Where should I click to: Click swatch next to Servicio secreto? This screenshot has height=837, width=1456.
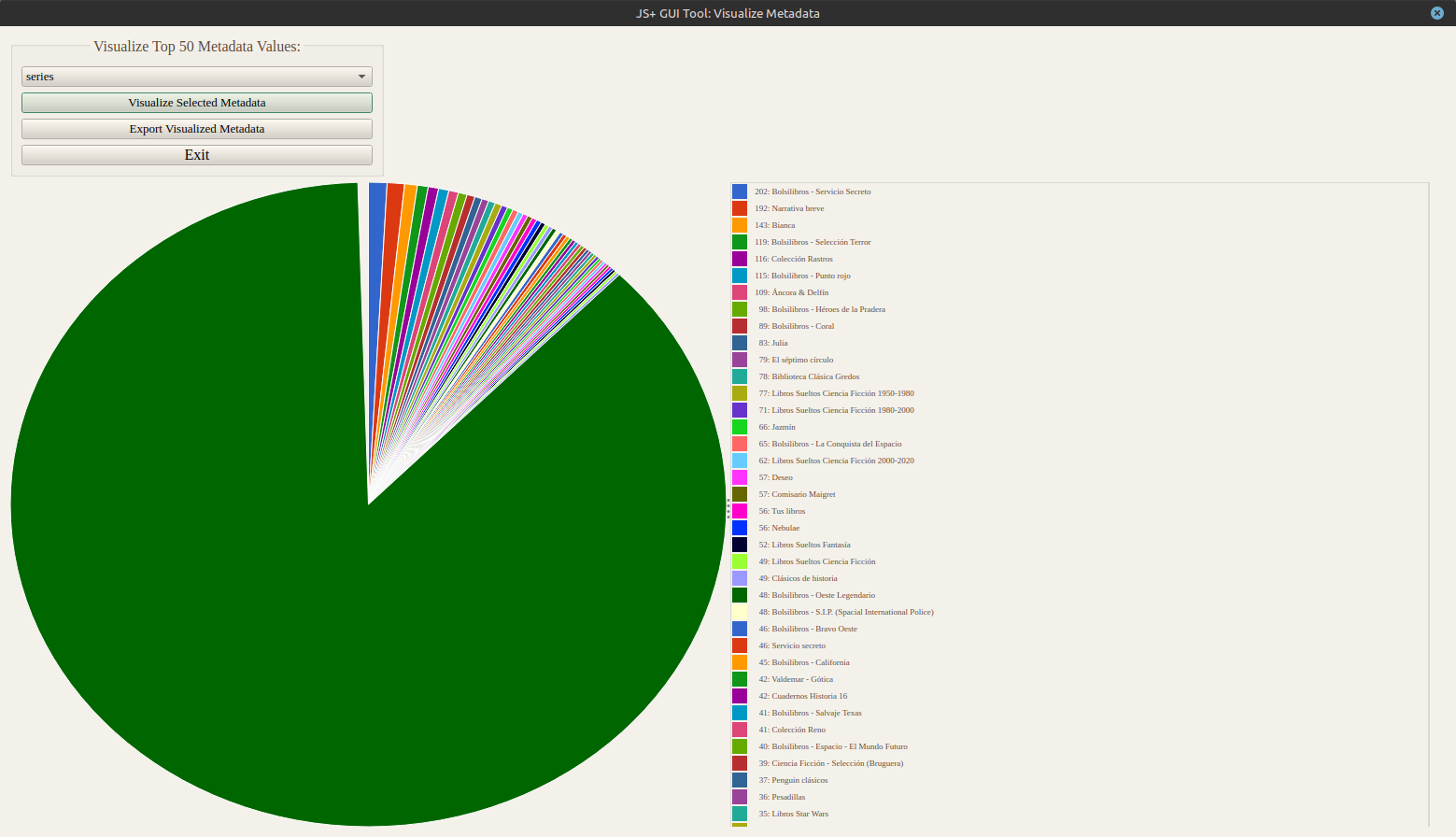(740, 645)
